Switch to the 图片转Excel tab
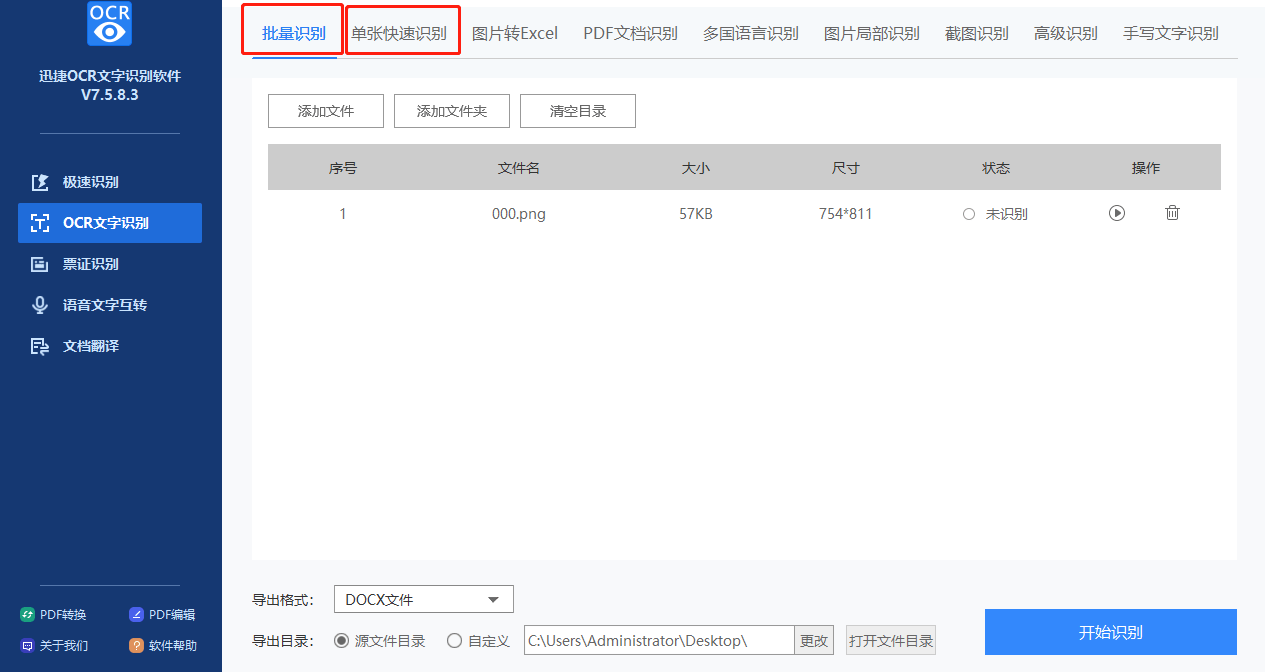The image size is (1265, 672). click(x=515, y=33)
